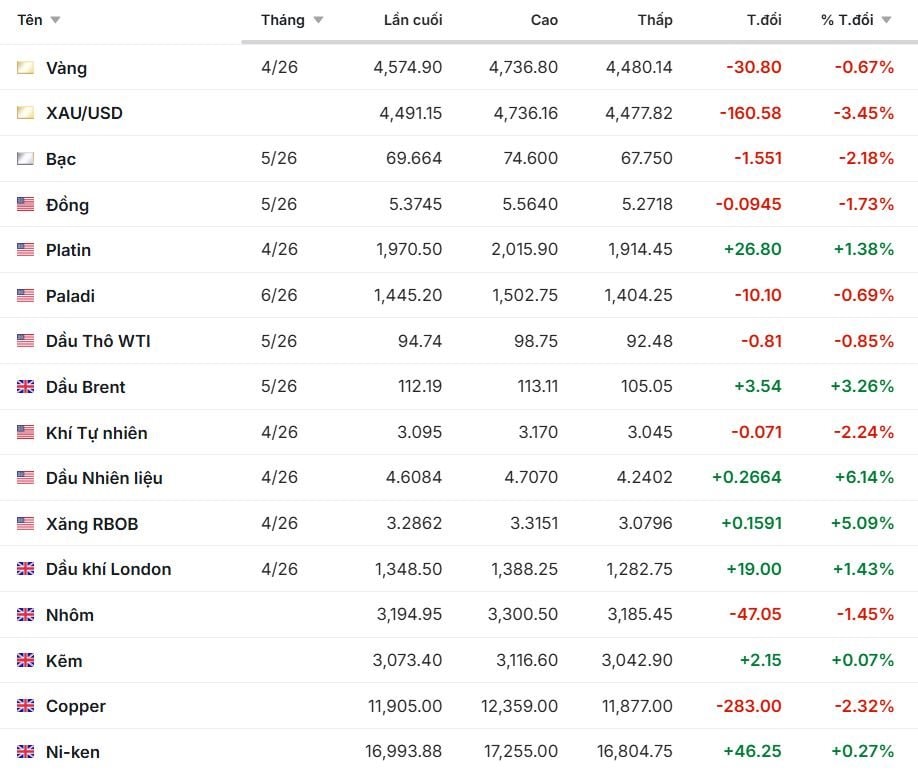Click the gold bar icon beside Vàng
Image resolution: width=918 pixels, height=772 pixels.
point(25,68)
